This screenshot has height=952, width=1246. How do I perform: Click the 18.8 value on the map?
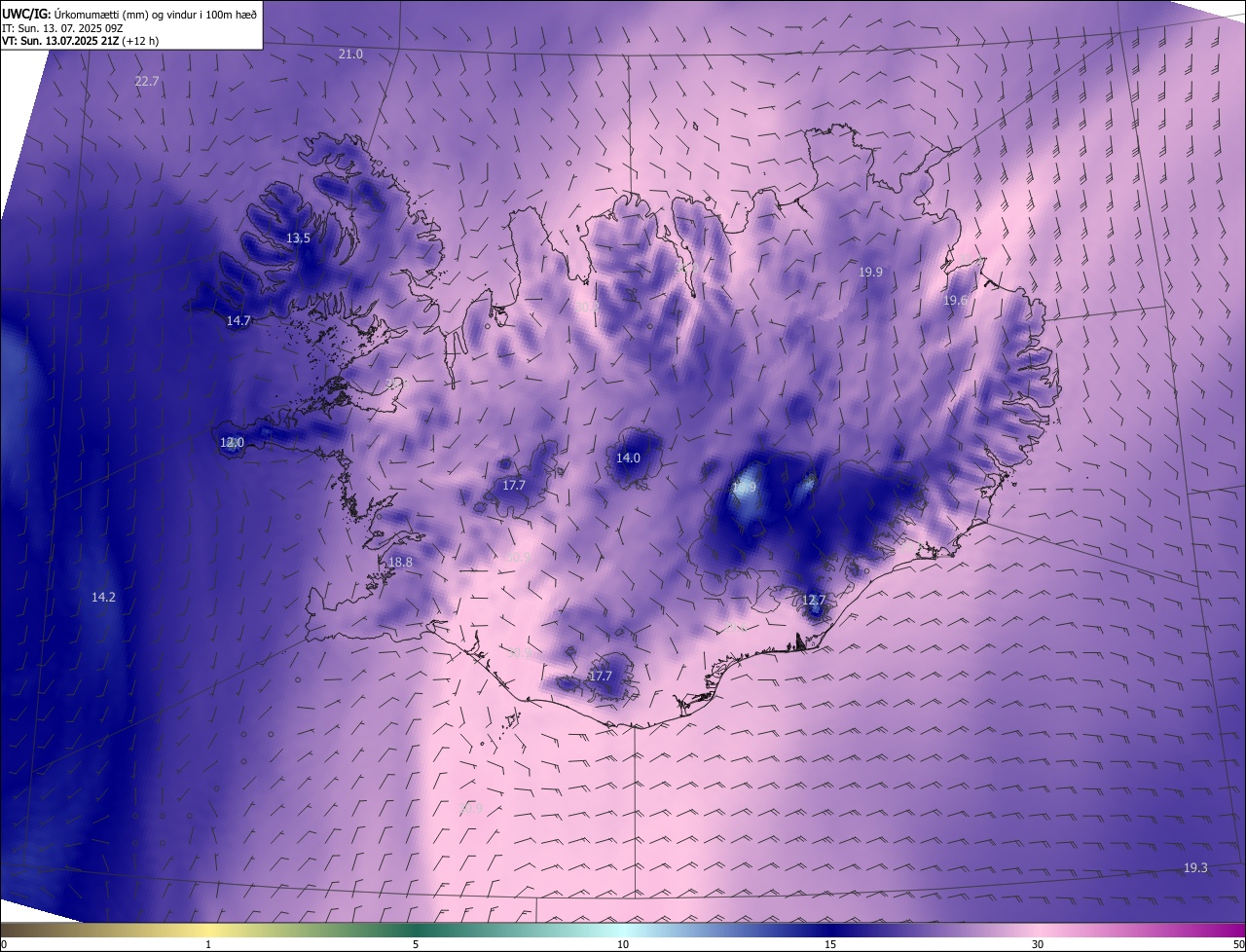pos(400,563)
